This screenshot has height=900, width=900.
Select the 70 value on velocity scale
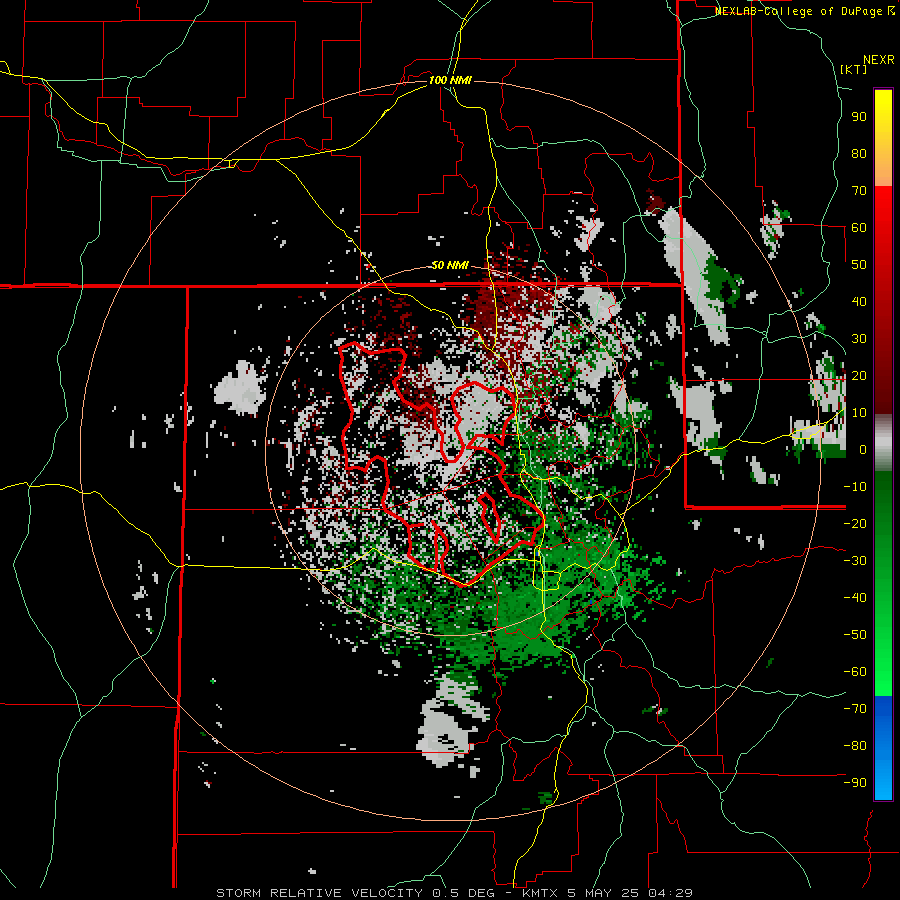pyautogui.click(x=859, y=191)
